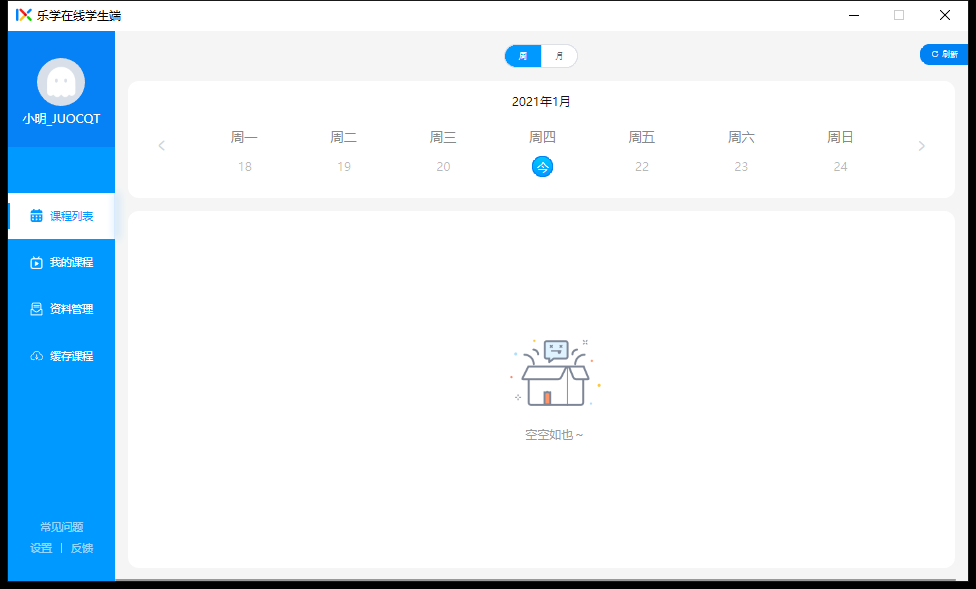The height and width of the screenshot is (589, 976).
Task: Click the cloud icon beside 缓存课程
Action: 37,356
